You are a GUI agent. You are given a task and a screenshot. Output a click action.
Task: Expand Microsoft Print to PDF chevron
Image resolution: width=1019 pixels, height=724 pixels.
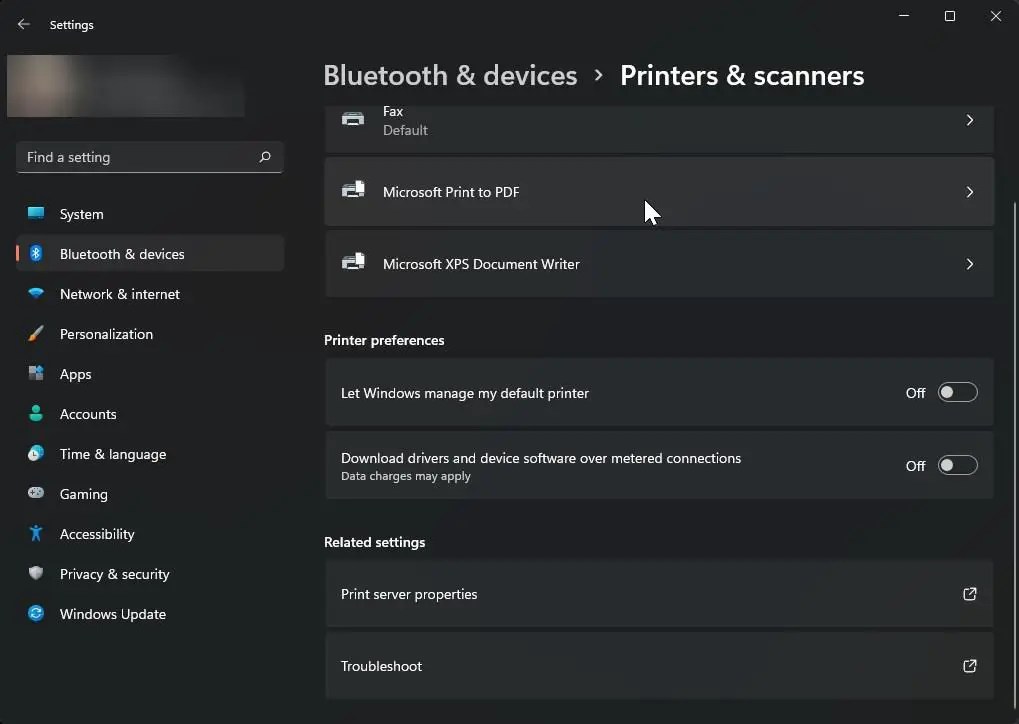tap(970, 192)
